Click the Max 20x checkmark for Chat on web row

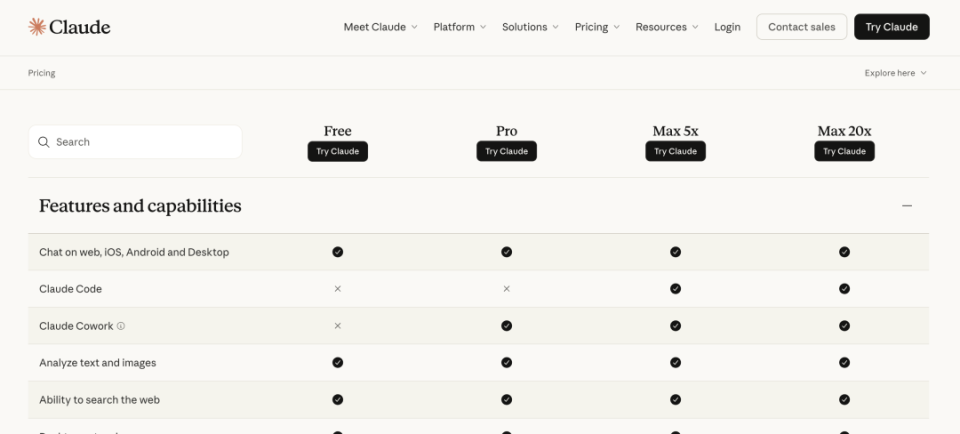(x=844, y=252)
